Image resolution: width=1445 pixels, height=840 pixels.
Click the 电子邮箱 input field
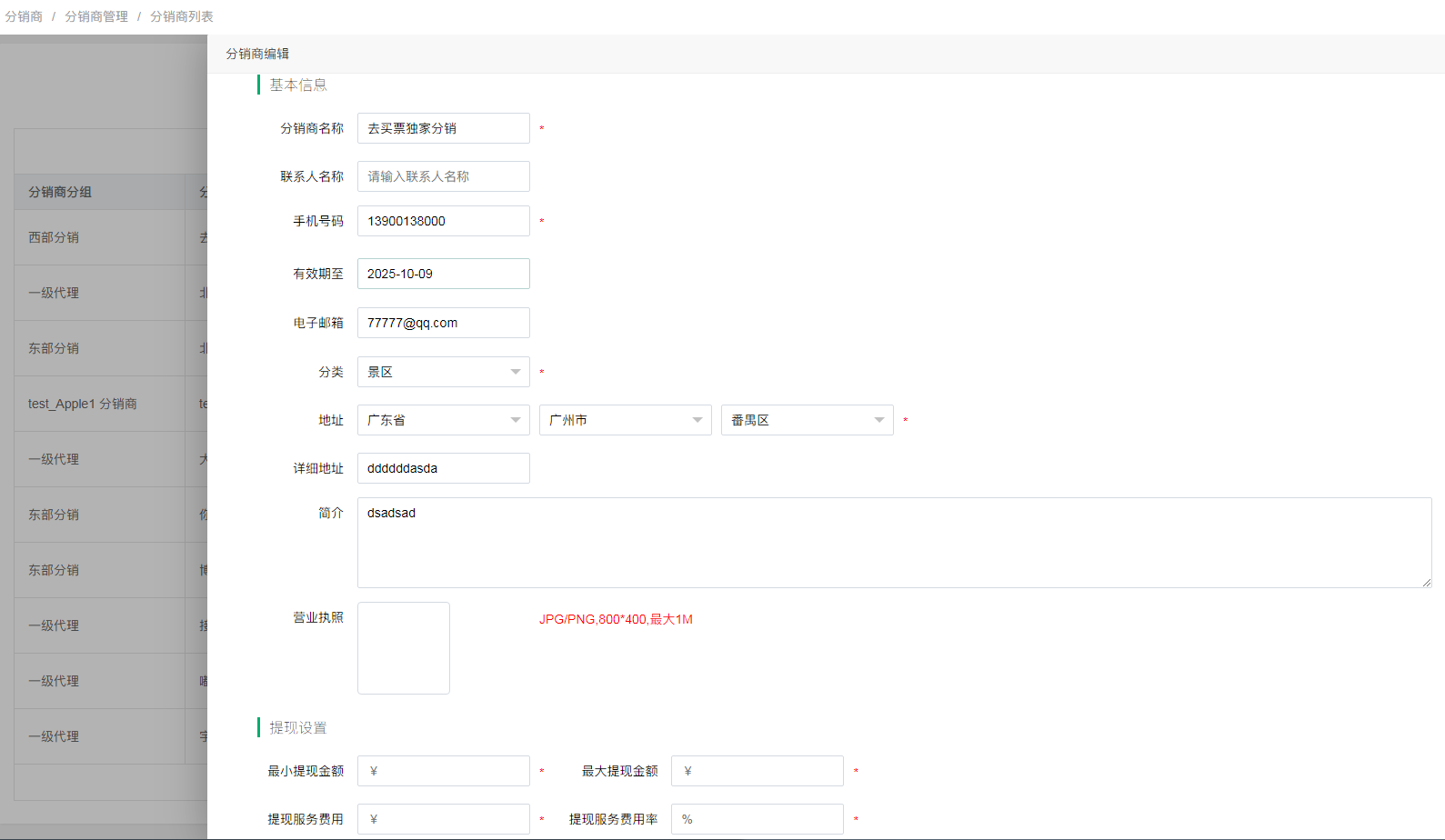pos(443,323)
